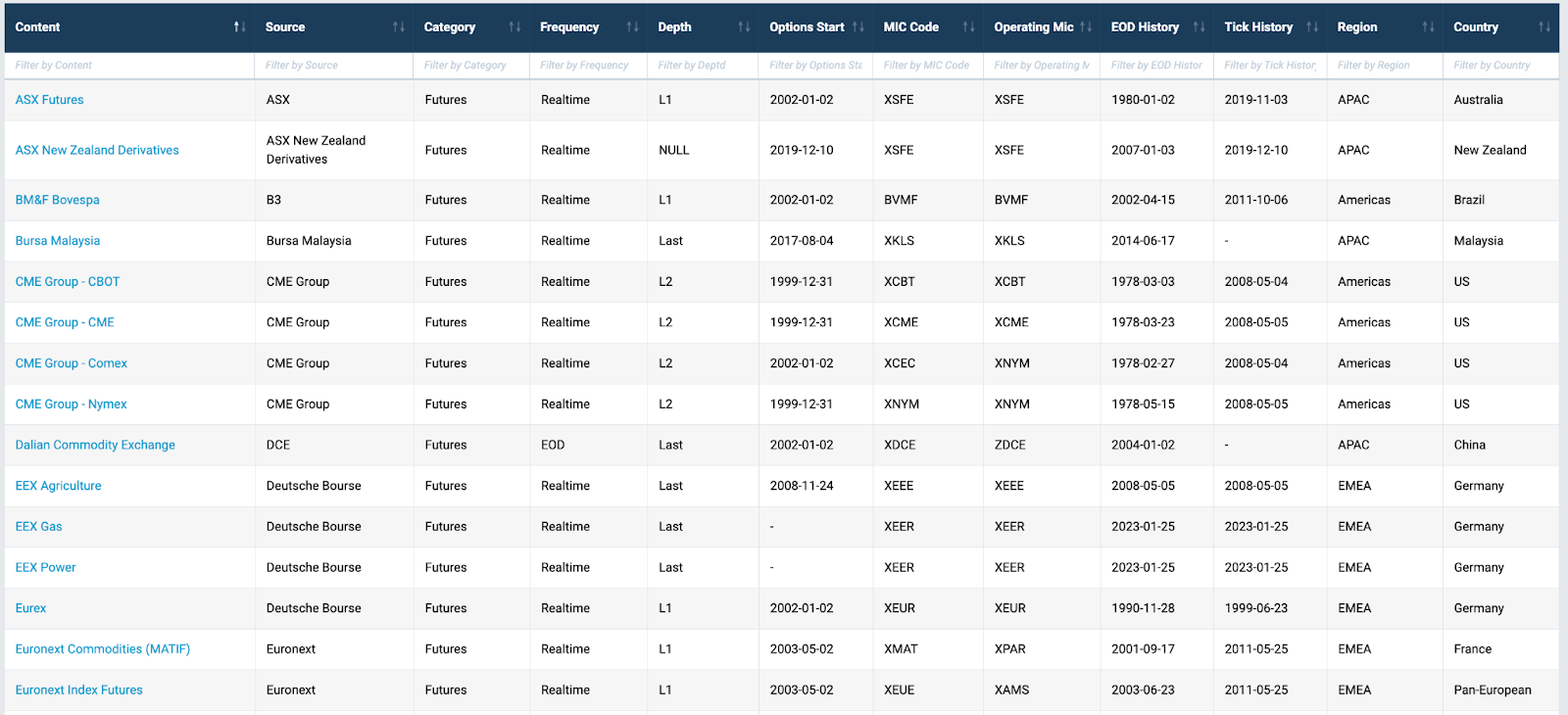
Task: Sort table by EOD History column arrows
Action: point(1199,27)
